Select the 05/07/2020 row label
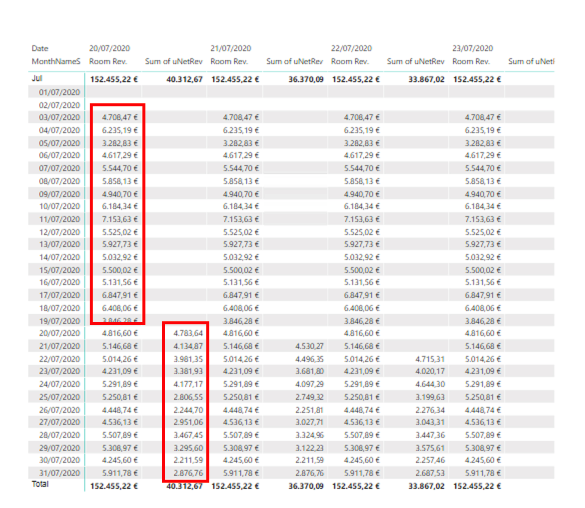This screenshot has width=585, height=508. [x=59, y=143]
